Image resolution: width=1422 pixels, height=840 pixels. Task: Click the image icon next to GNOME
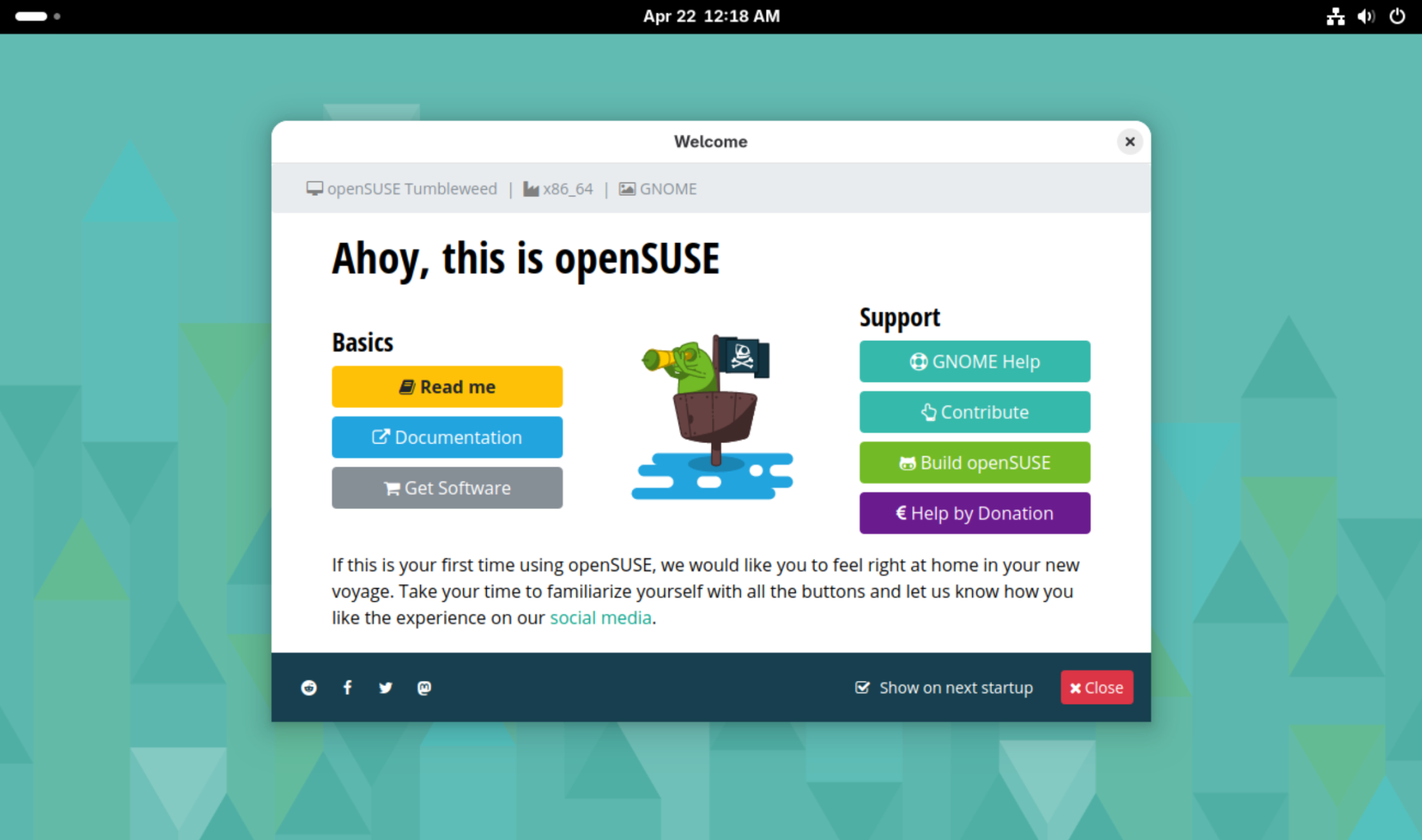pos(627,187)
